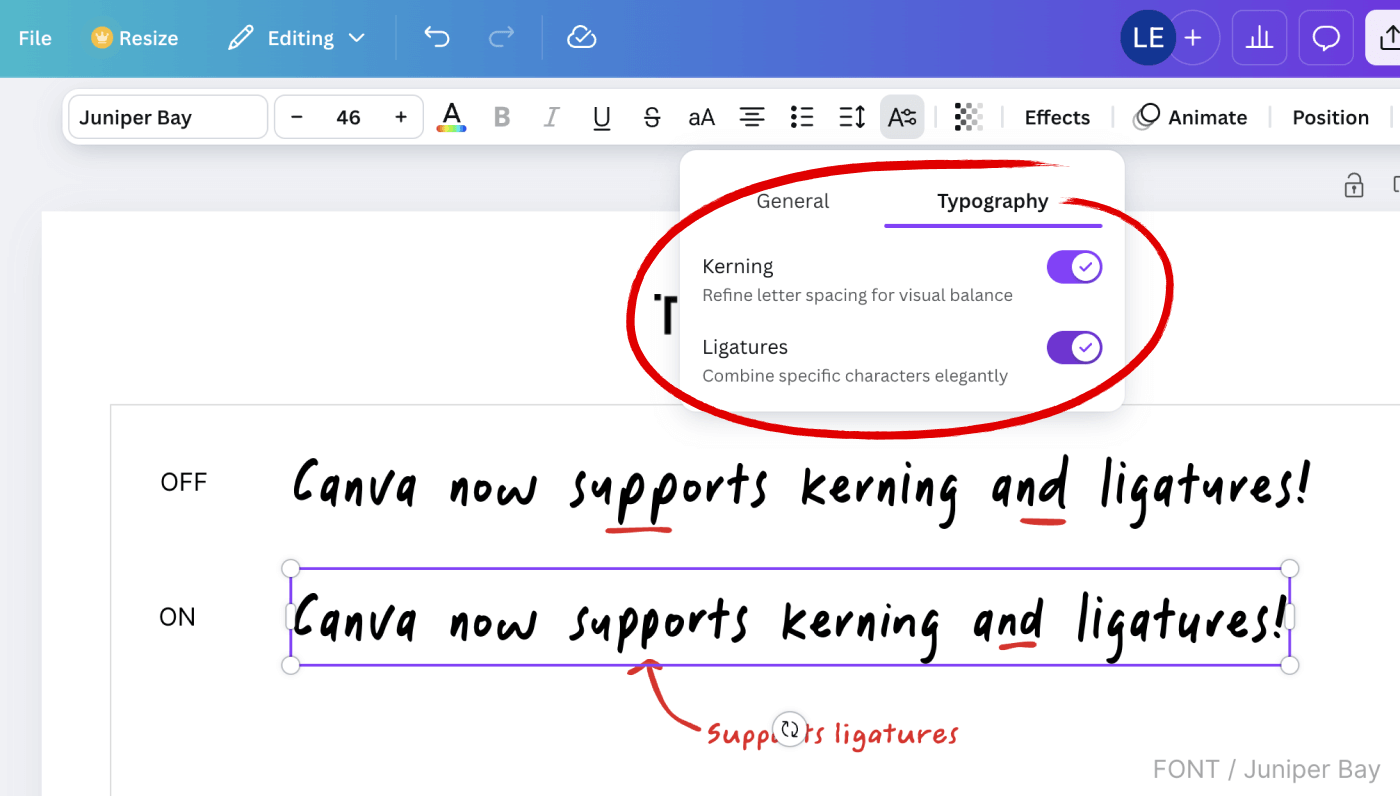
Task: Redo the last action
Action: [501, 38]
